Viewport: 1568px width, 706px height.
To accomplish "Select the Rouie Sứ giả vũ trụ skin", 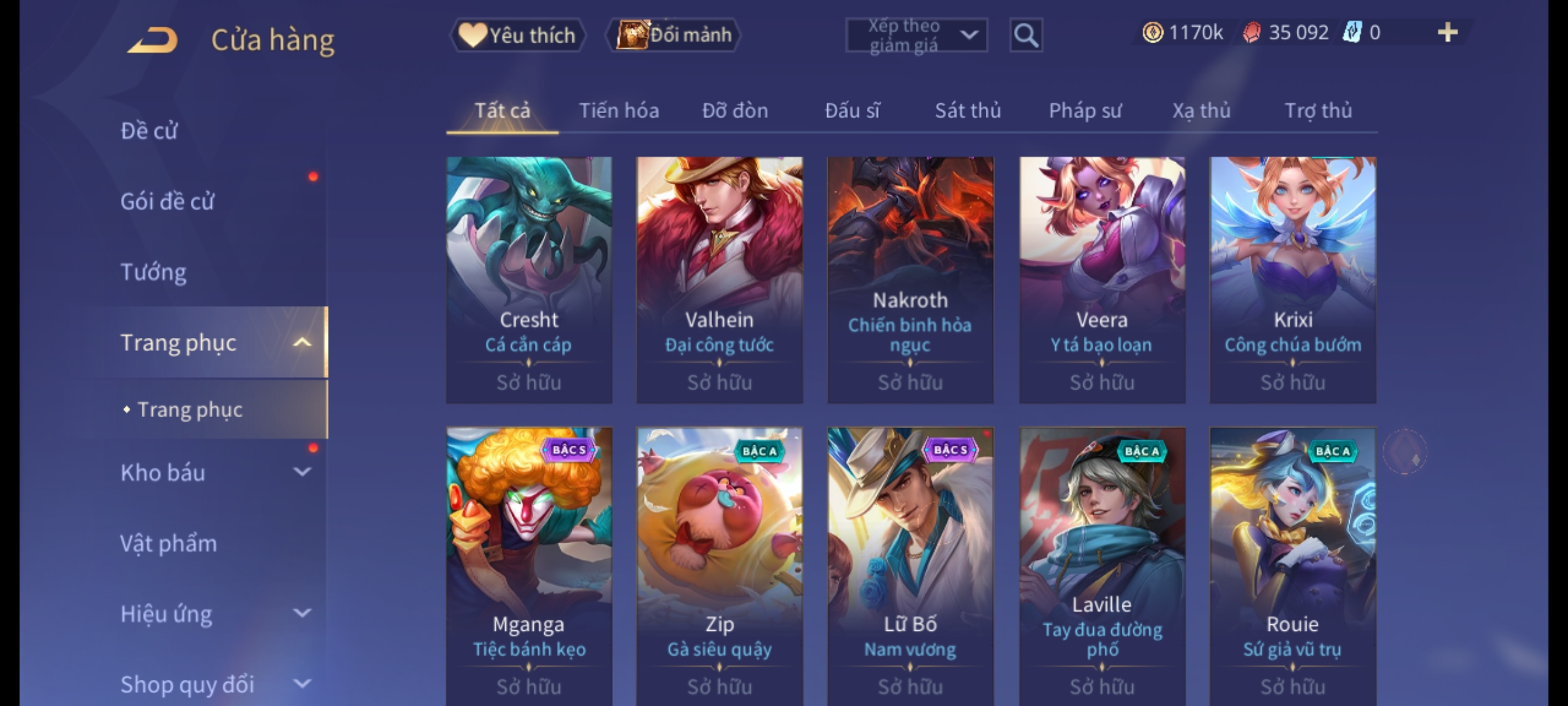I will point(1292,566).
